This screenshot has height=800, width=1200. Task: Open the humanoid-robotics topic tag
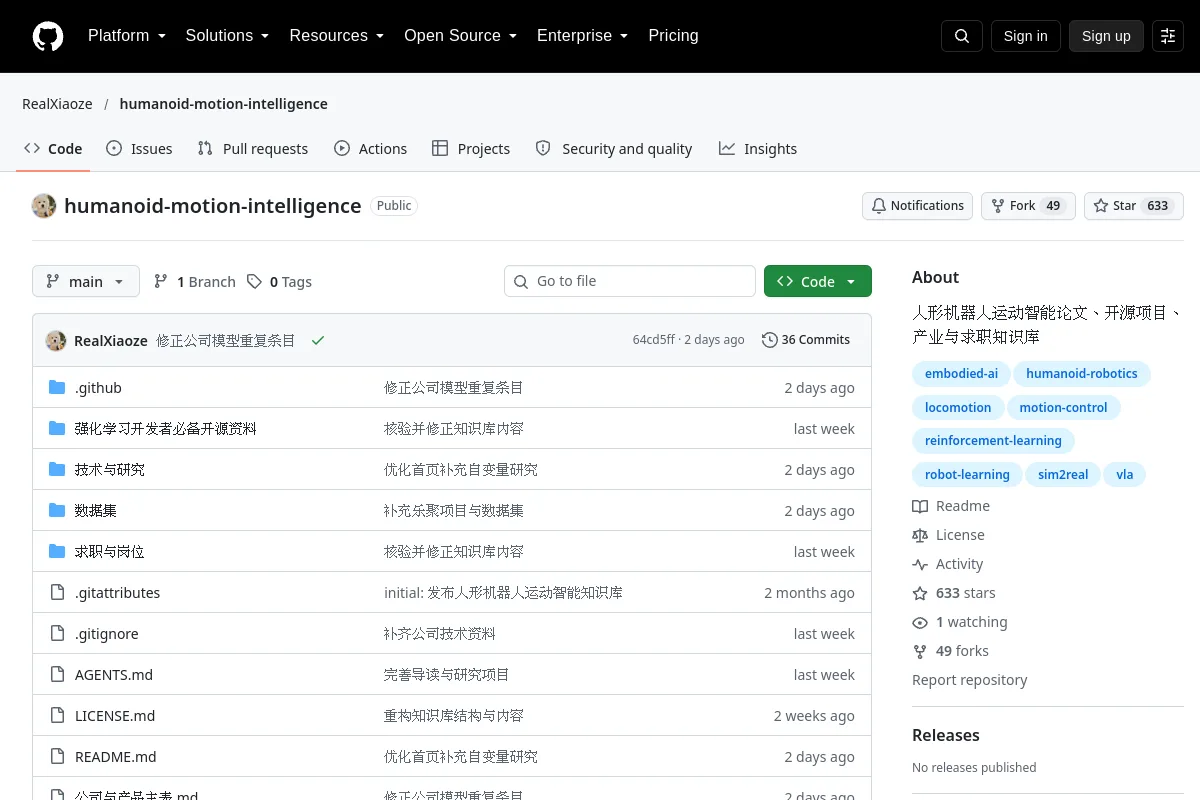pos(1082,374)
